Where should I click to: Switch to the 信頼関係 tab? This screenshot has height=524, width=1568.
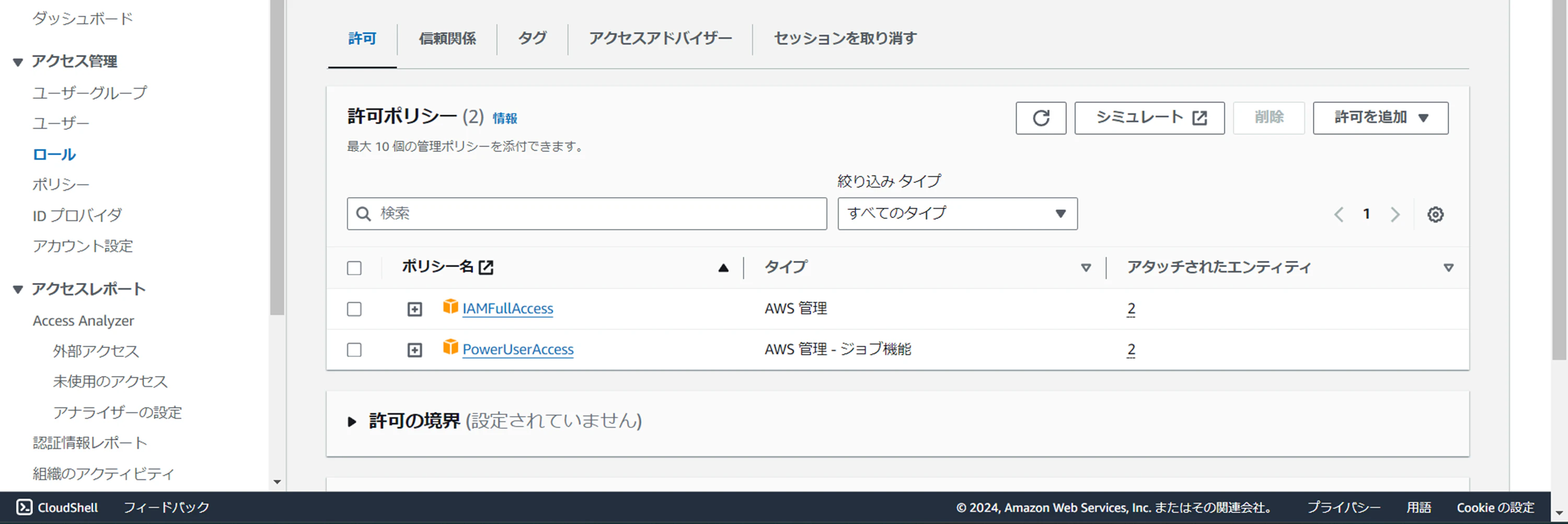tap(447, 38)
